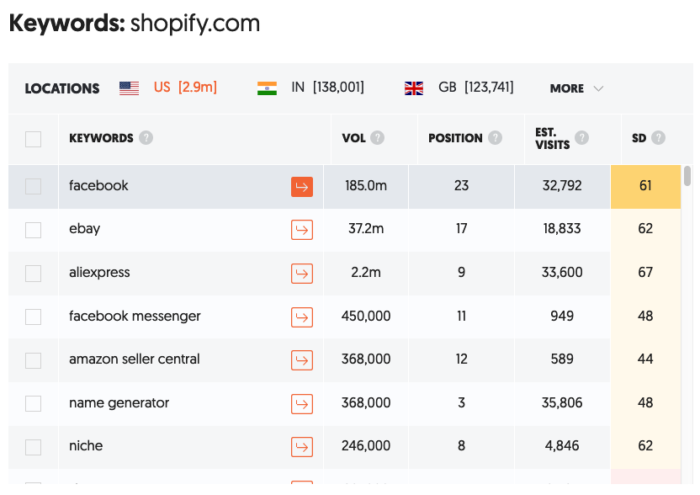Check the ebay row checkbox
700x495 pixels.
(33, 230)
